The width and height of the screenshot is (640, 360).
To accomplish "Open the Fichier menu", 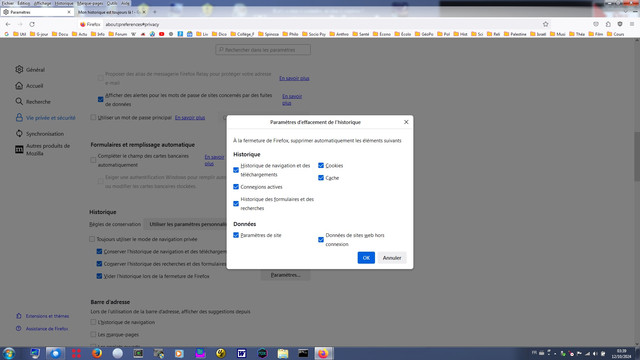I will (x=7, y=3).
